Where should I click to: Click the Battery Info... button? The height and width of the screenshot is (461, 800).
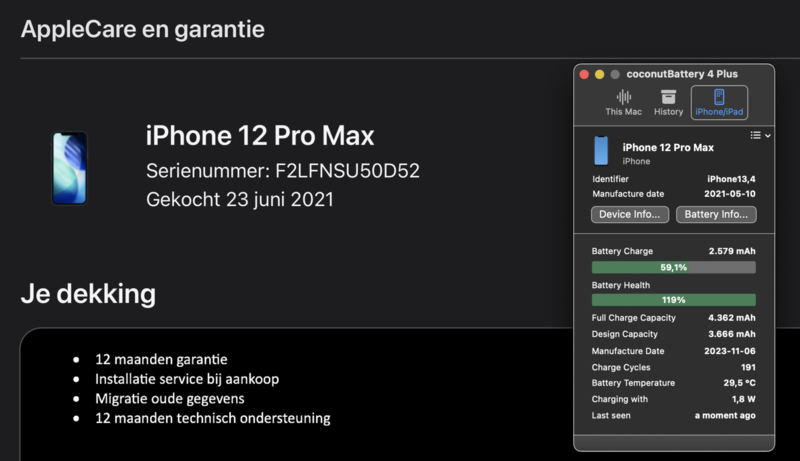pyautogui.click(x=716, y=214)
